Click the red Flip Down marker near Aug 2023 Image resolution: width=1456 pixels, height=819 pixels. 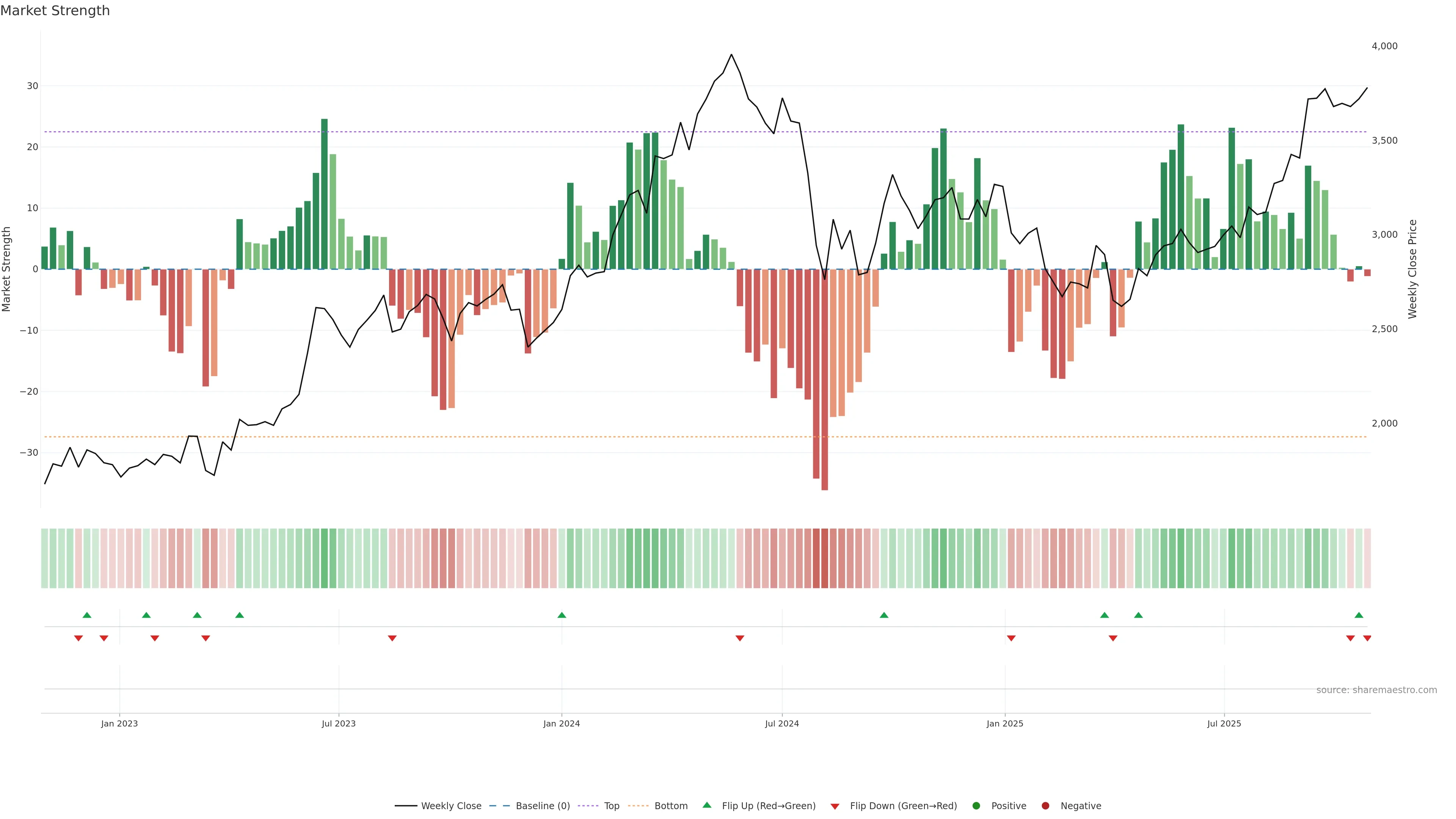[392, 638]
